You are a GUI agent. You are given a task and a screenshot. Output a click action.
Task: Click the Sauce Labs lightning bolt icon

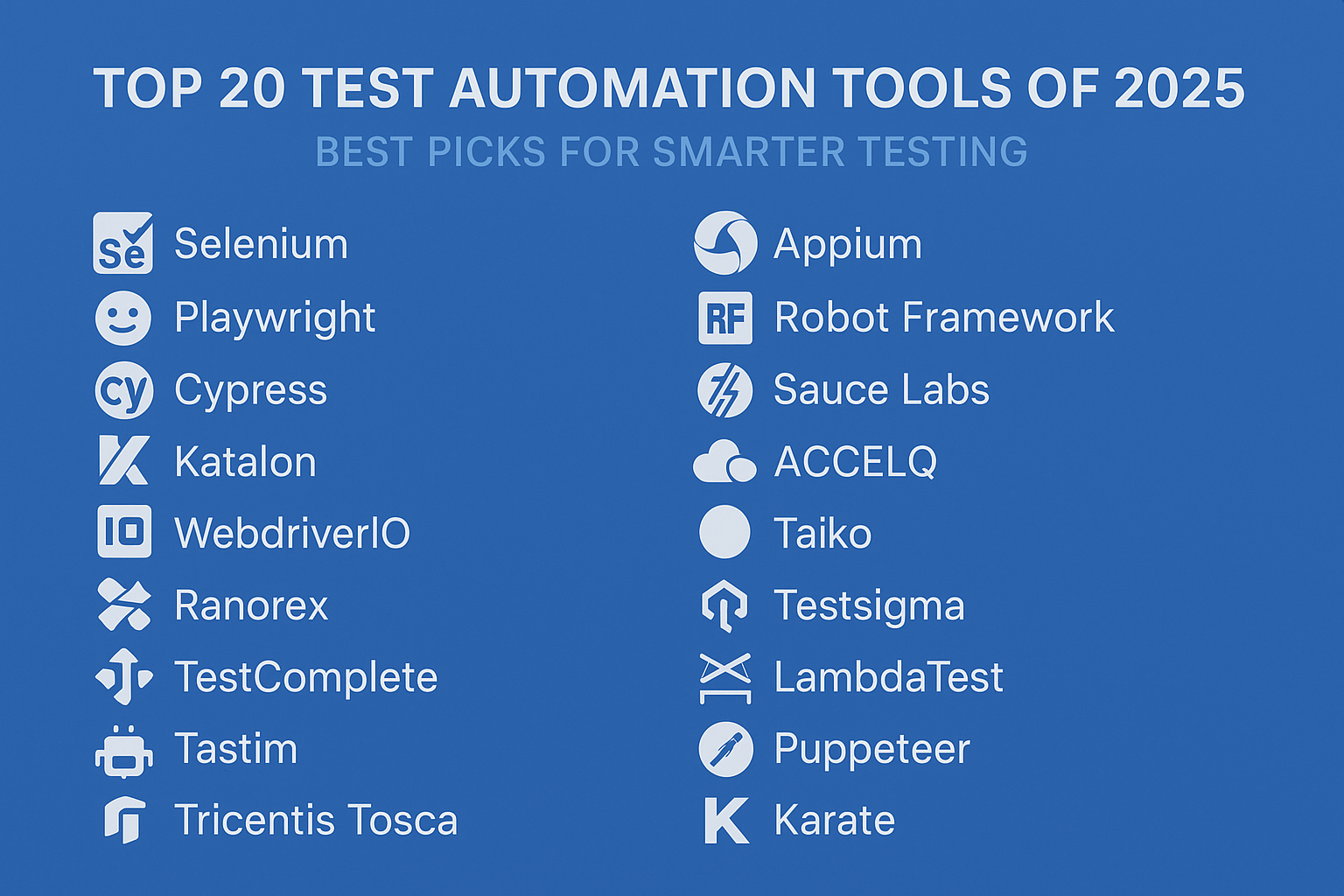pos(725,390)
